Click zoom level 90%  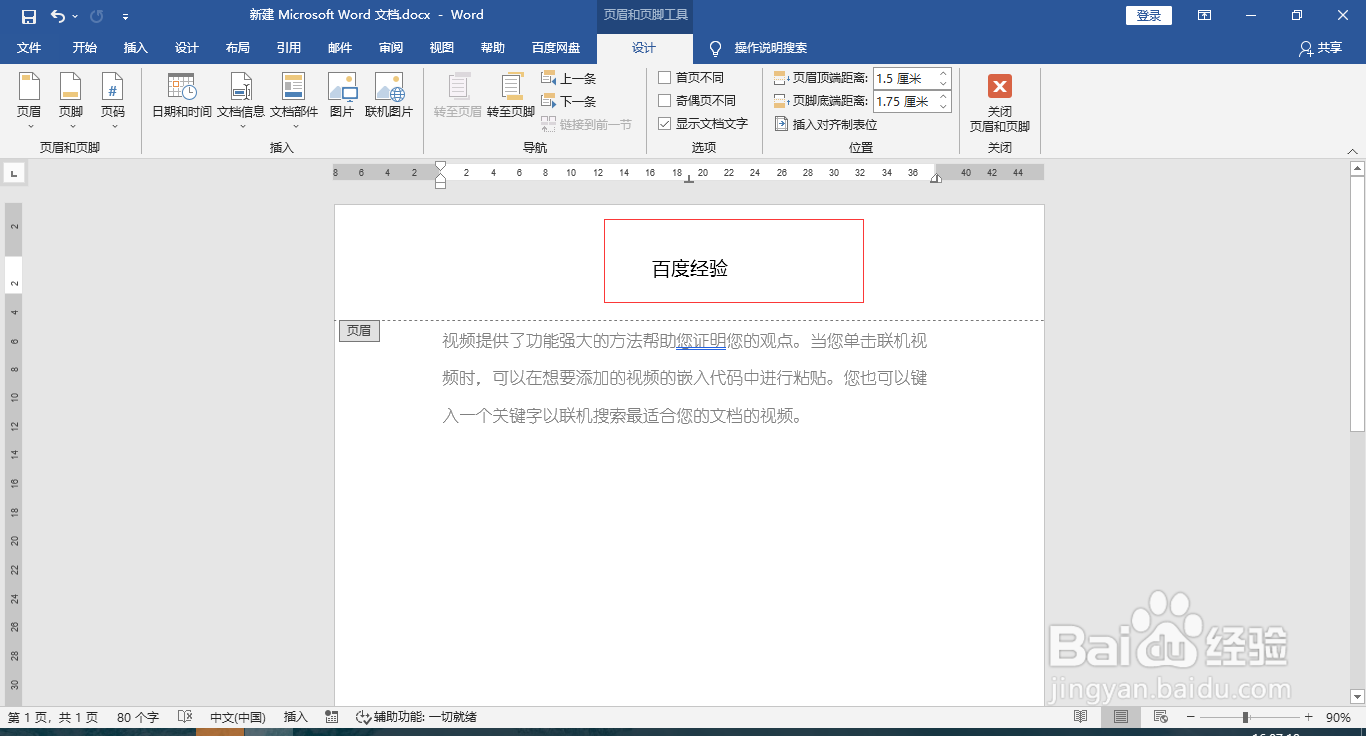[1338, 717]
